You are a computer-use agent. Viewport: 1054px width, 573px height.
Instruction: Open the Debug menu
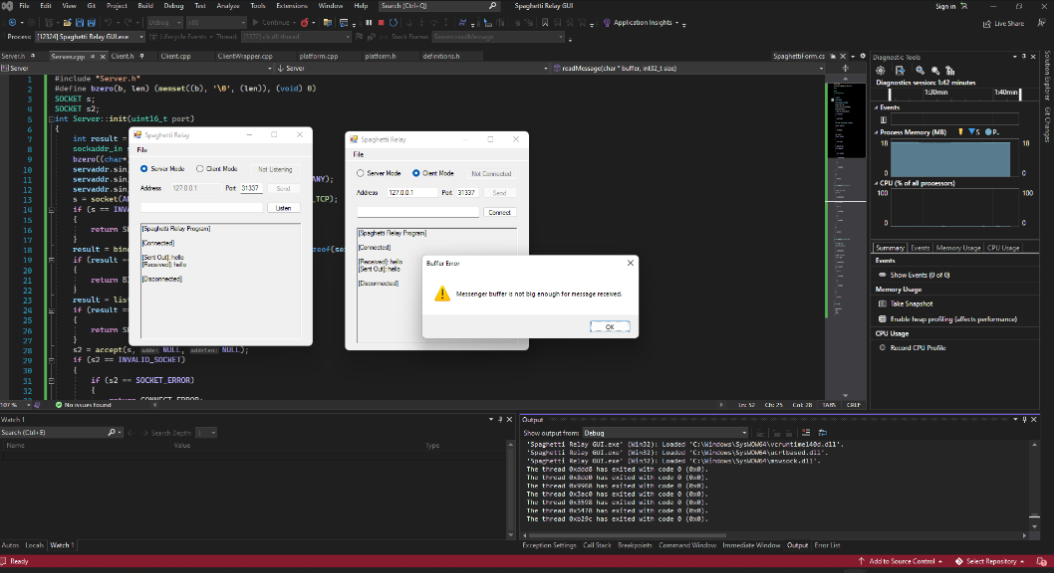click(x=173, y=5)
